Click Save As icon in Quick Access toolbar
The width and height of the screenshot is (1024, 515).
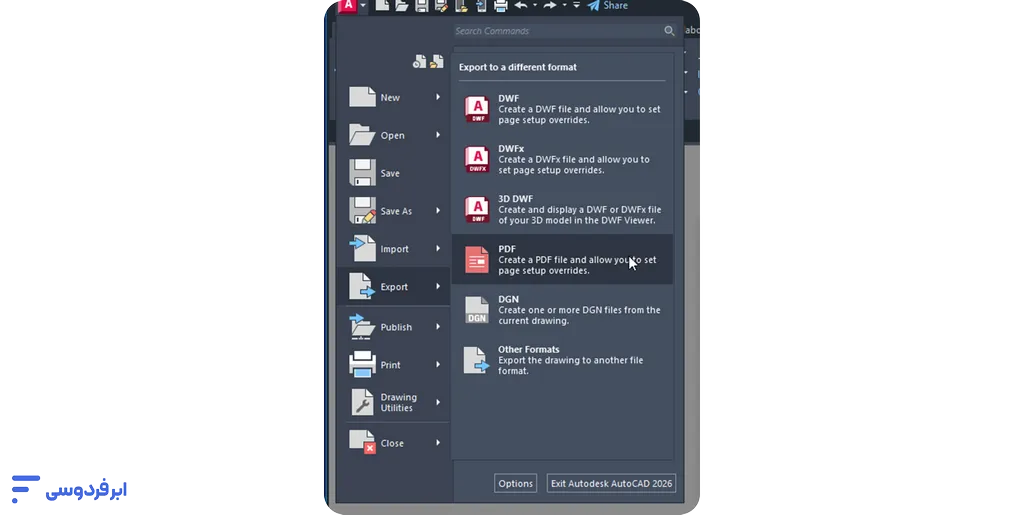[441, 6]
